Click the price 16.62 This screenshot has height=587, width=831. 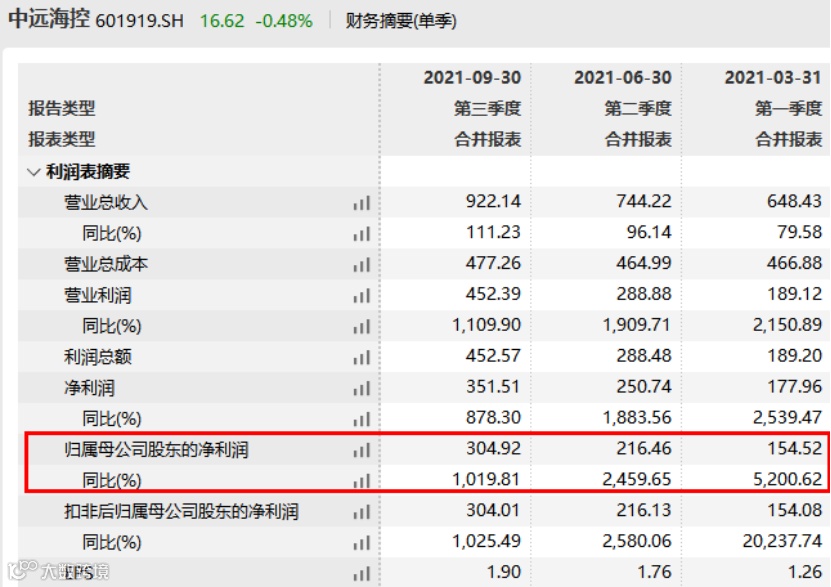coord(222,21)
